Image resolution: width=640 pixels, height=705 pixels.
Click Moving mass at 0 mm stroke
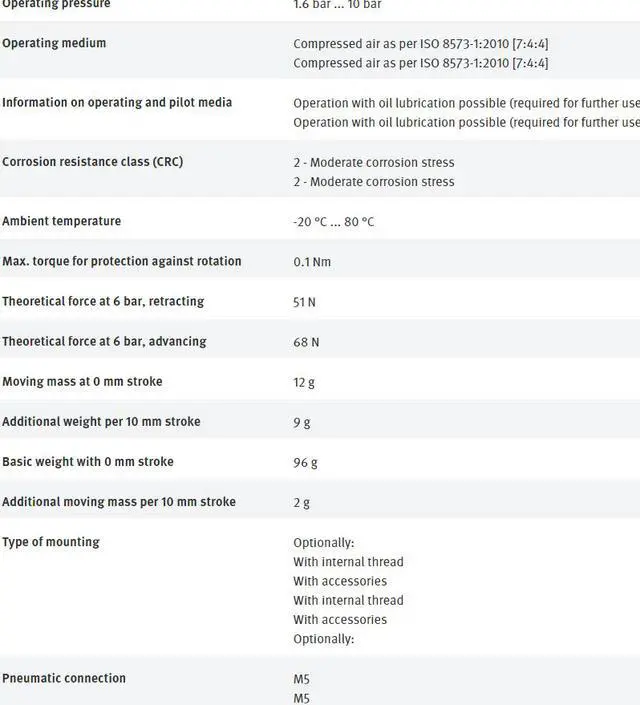(82, 381)
